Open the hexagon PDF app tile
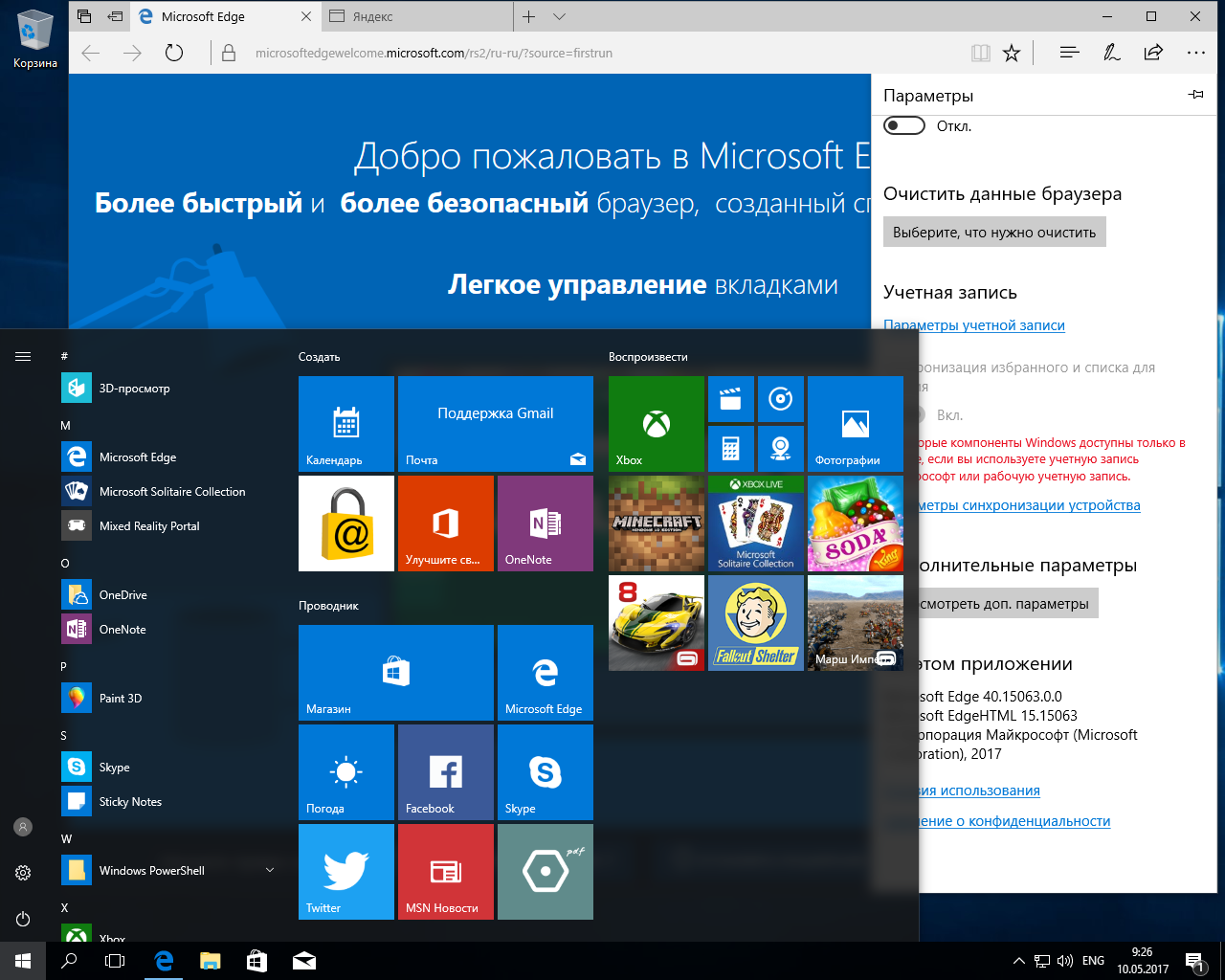 coord(546,872)
